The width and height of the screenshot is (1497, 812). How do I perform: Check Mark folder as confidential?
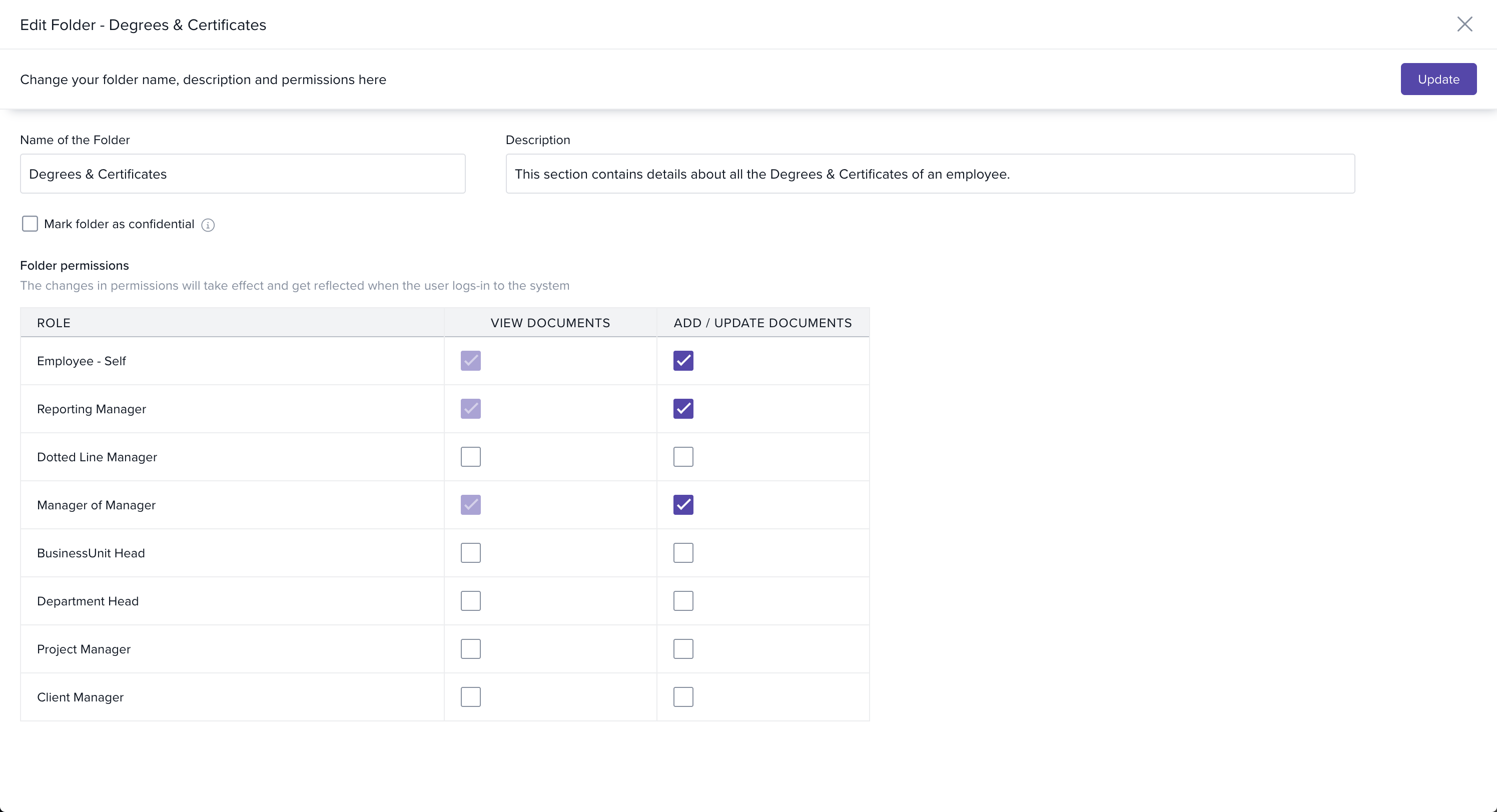[x=30, y=224]
